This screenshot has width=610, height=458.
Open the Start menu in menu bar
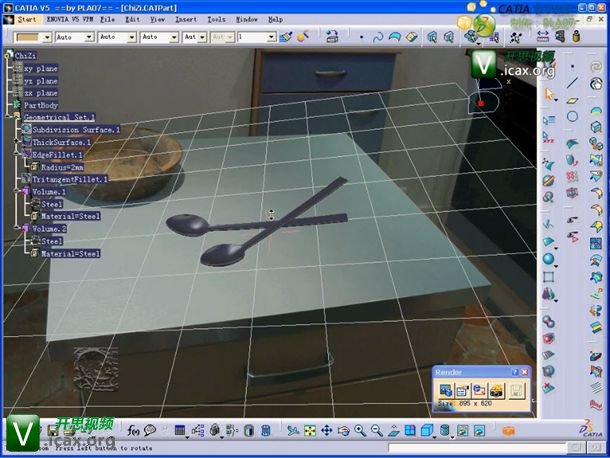[x=25, y=19]
